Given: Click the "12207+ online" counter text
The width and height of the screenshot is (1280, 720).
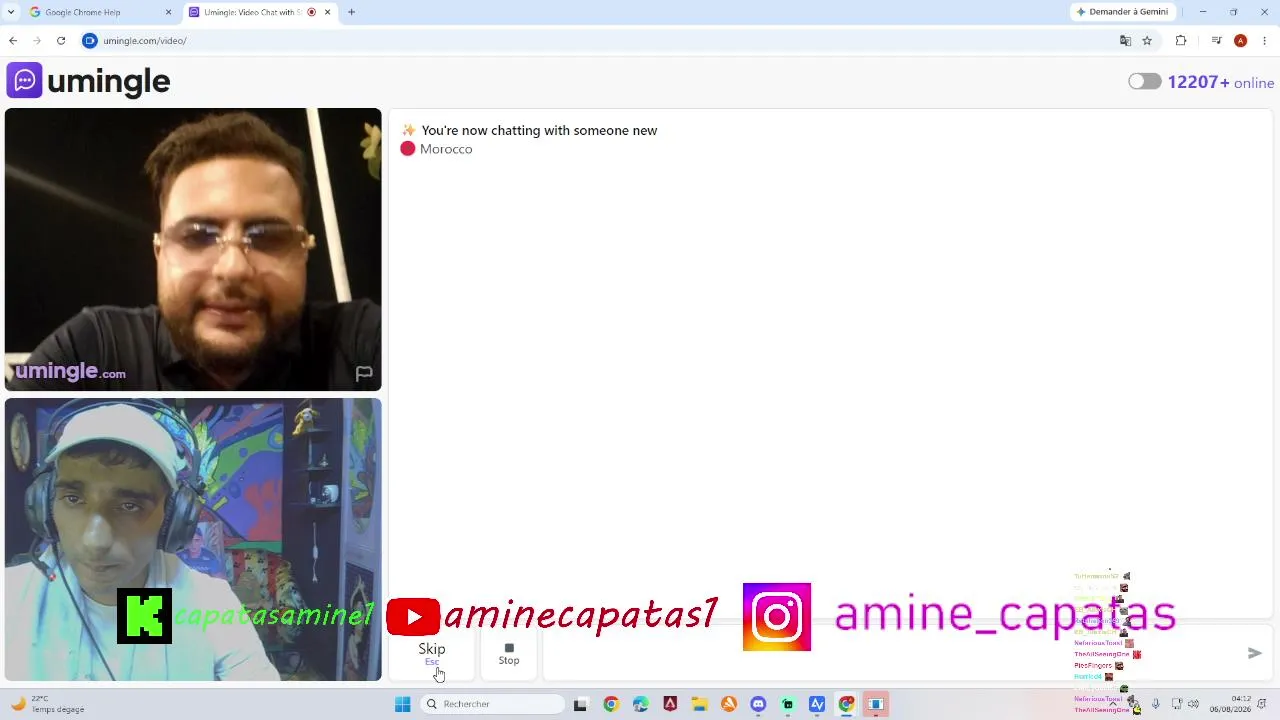Looking at the screenshot, I should 1221,82.
